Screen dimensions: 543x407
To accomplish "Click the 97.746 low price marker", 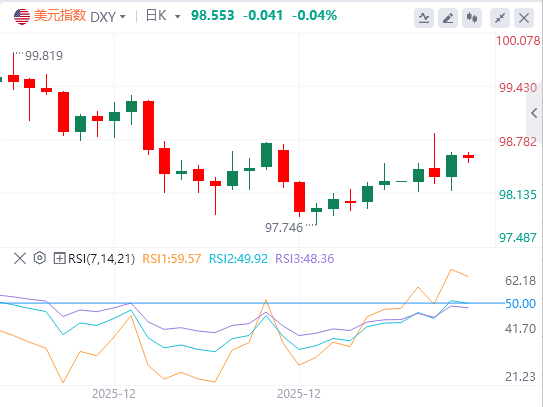I will tap(284, 228).
